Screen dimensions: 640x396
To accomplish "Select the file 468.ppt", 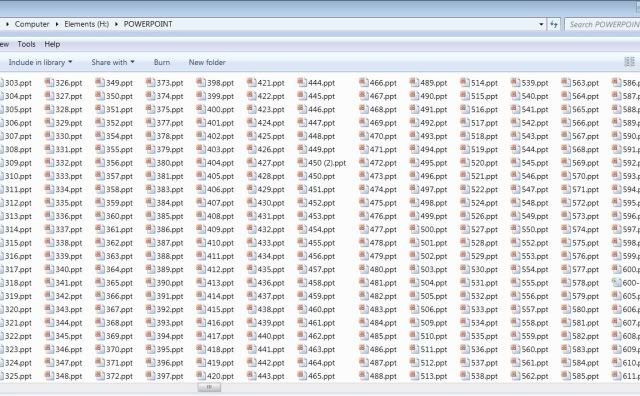I will pyautogui.click(x=378, y=109).
